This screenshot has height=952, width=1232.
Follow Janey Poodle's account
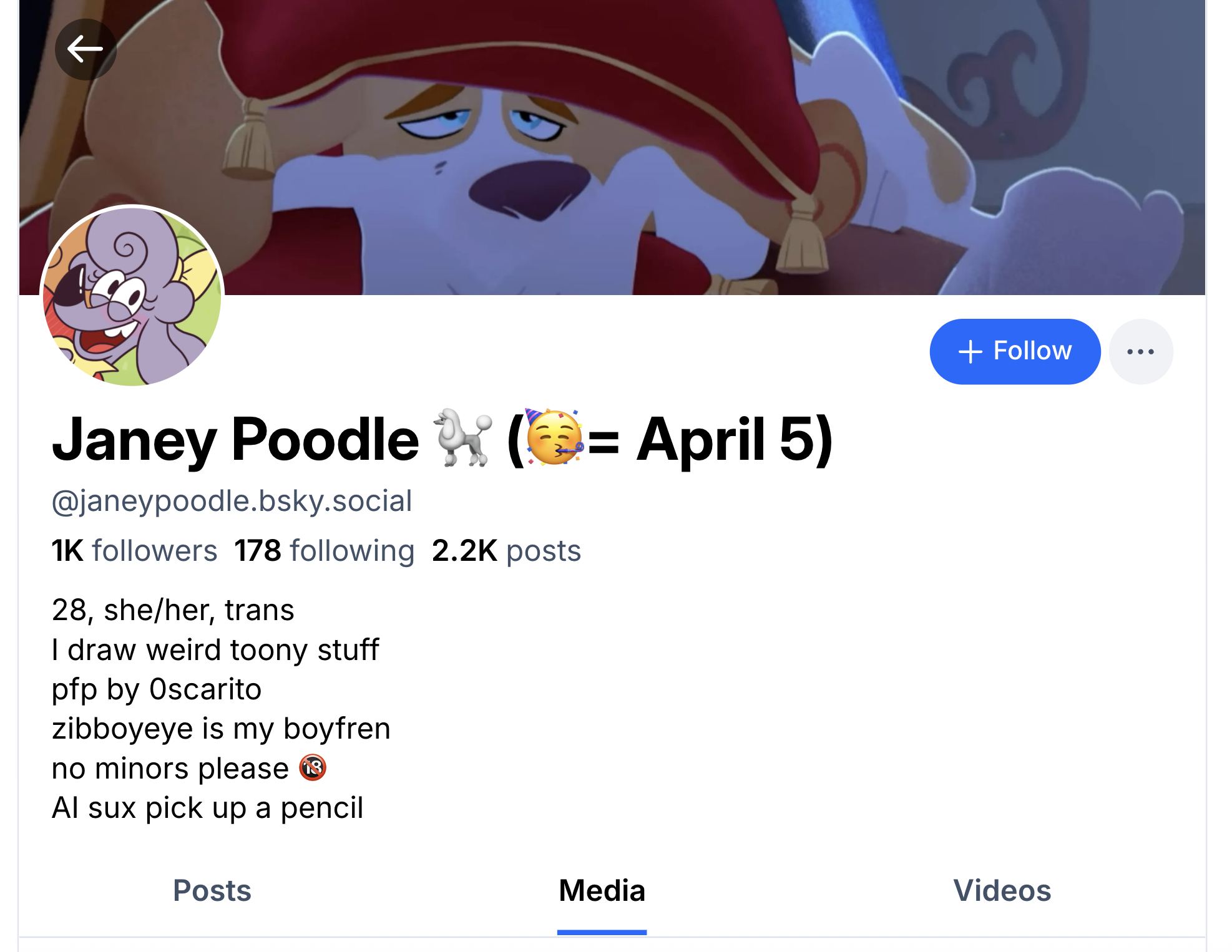pos(1014,352)
